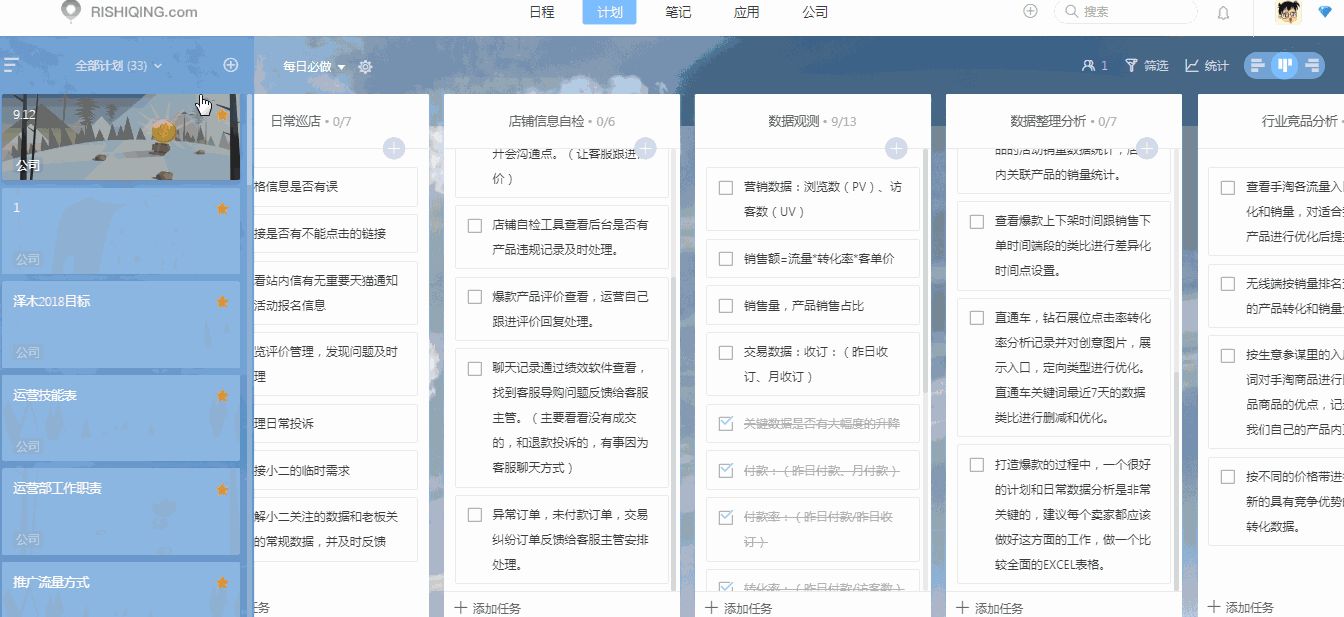Open the 统计 statistics view
The width and height of the screenshot is (1344, 617).
point(1203,65)
